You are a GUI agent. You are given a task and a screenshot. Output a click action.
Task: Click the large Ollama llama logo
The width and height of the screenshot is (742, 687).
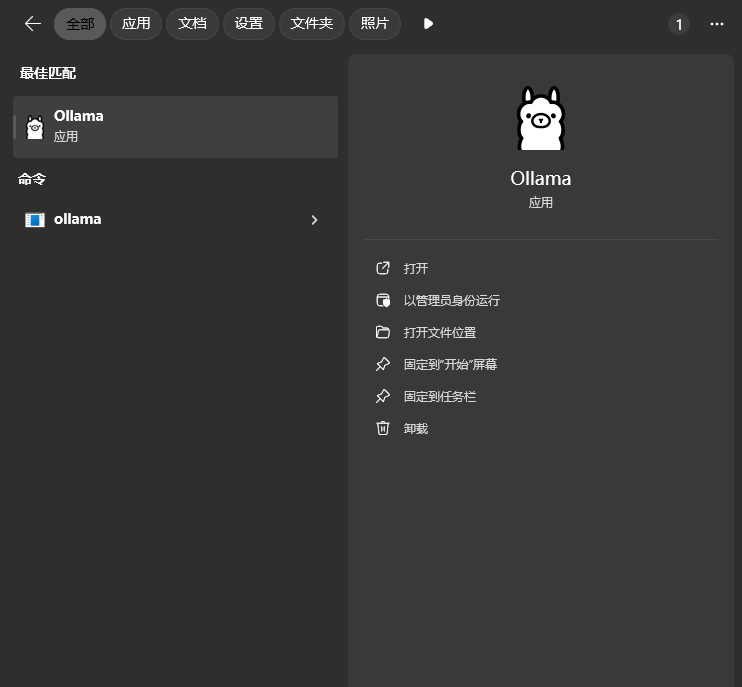(x=540, y=118)
